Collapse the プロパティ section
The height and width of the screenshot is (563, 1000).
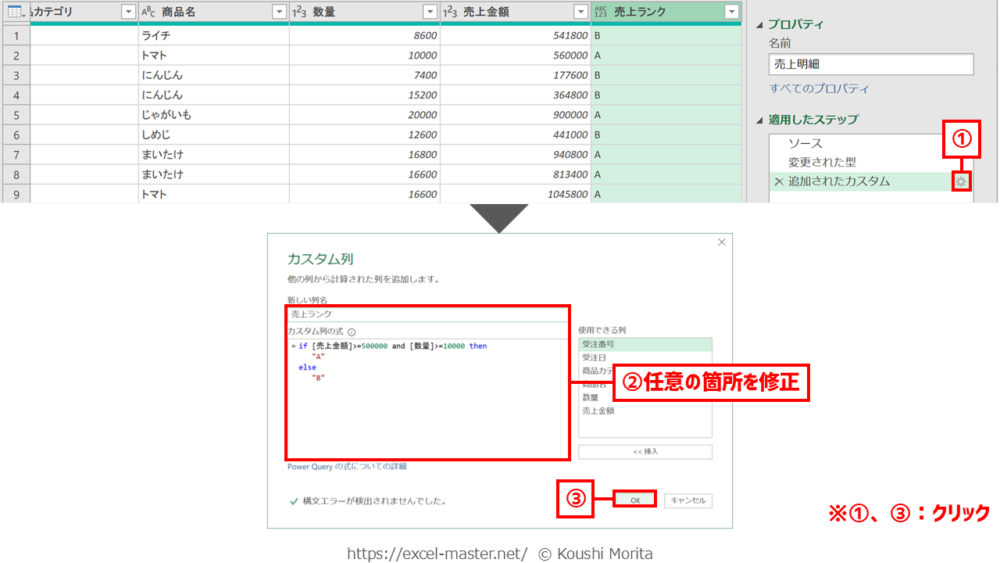pos(759,24)
